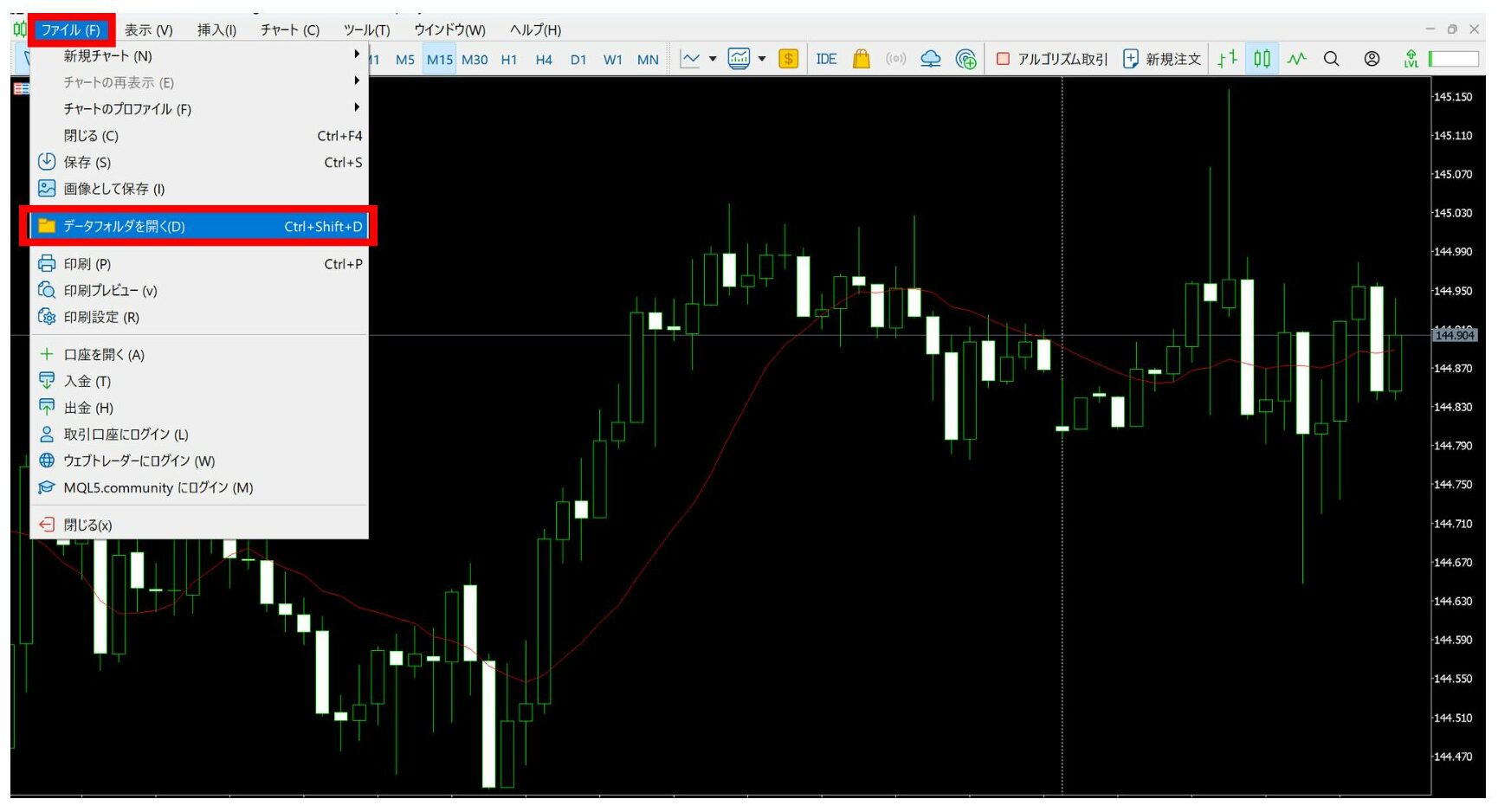Switch chart to bar chart mode
The width and height of the screenshot is (1498, 812).
pos(1226,59)
